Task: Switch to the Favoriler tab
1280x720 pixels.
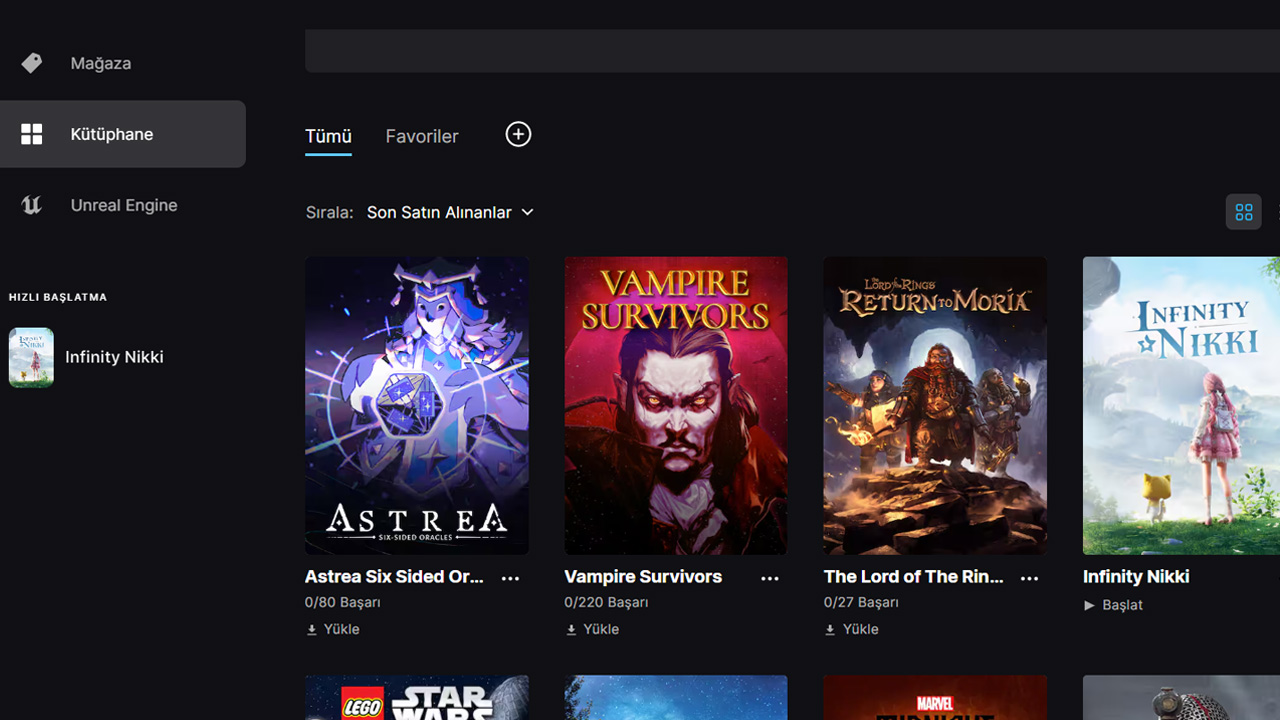Action: (422, 137)
